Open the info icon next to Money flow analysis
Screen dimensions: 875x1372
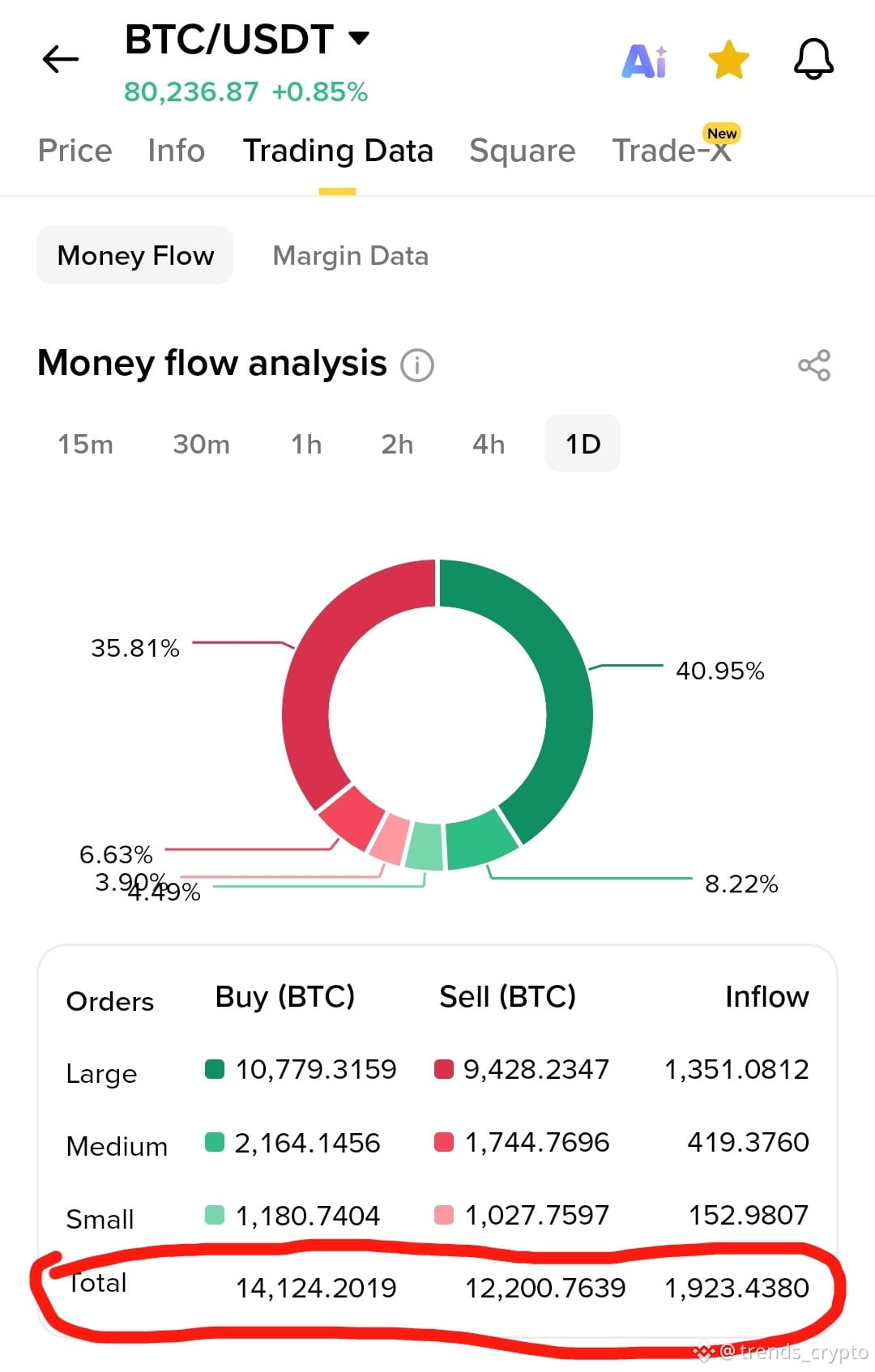417,365
